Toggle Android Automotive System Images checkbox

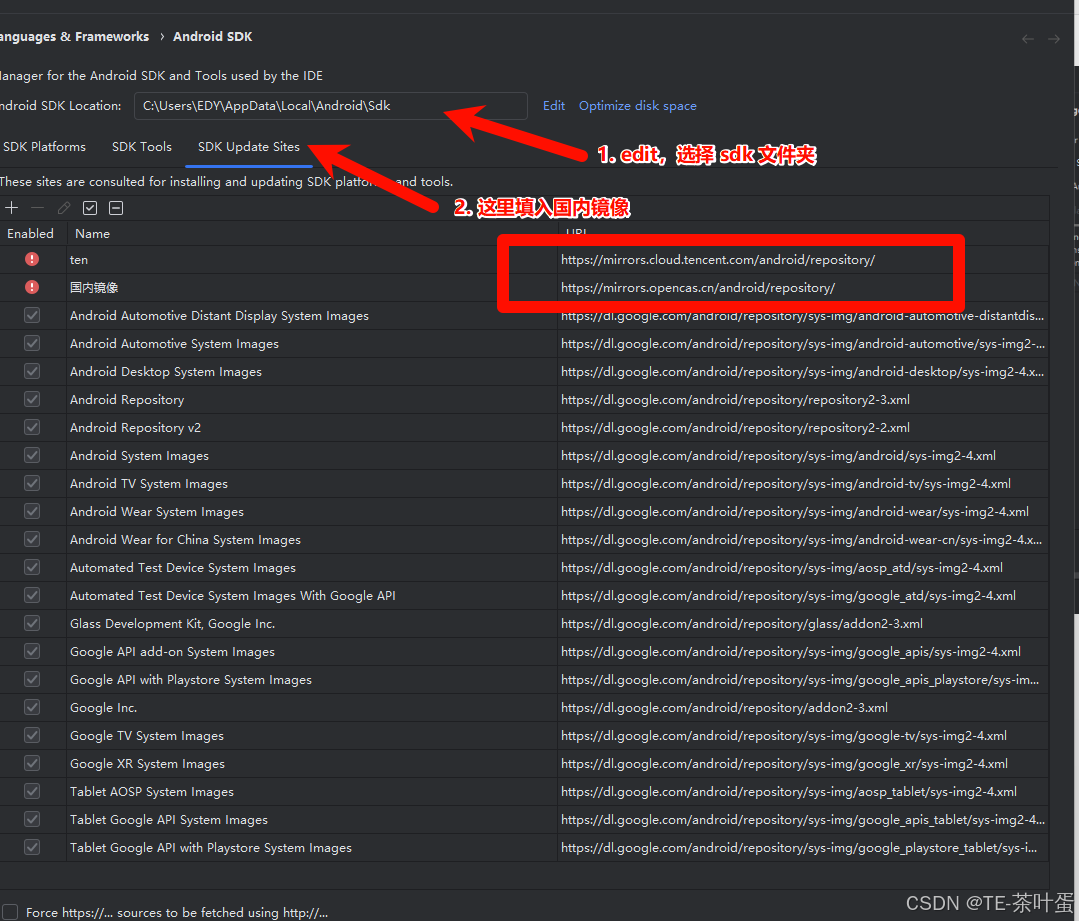click(x=32, y=343)
